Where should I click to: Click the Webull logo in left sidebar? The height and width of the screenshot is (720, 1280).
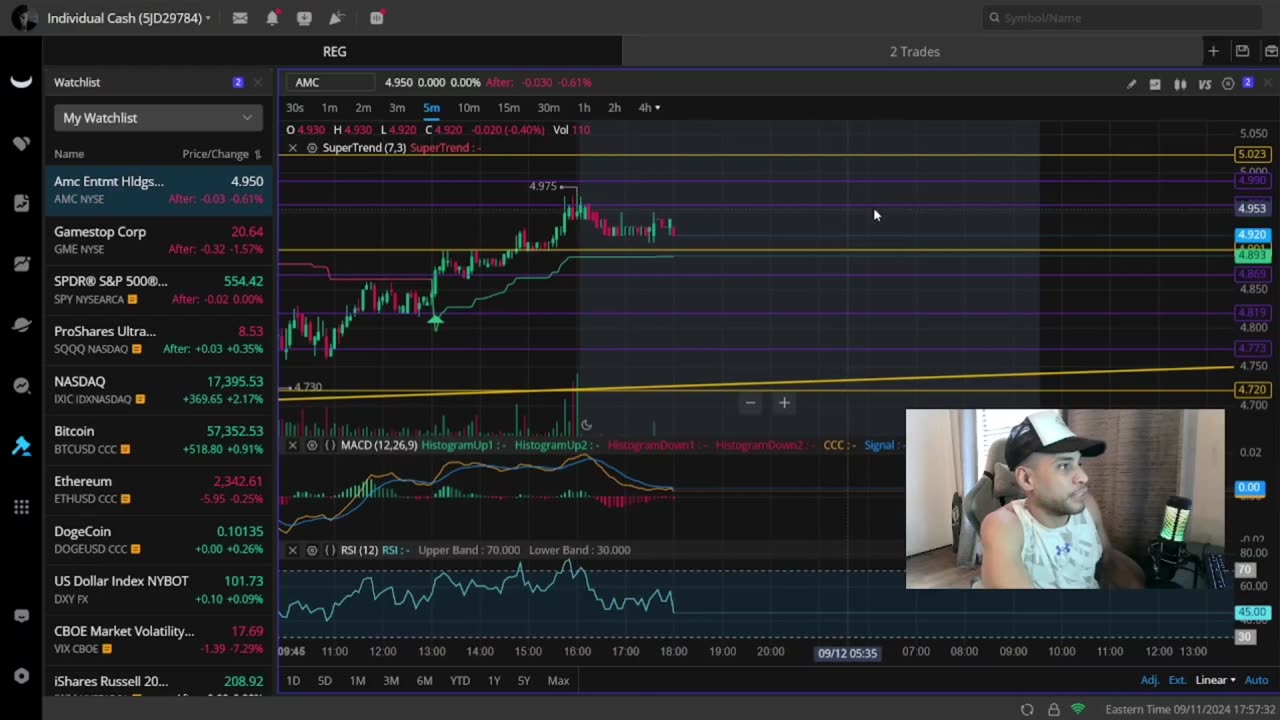coord(21,82)
